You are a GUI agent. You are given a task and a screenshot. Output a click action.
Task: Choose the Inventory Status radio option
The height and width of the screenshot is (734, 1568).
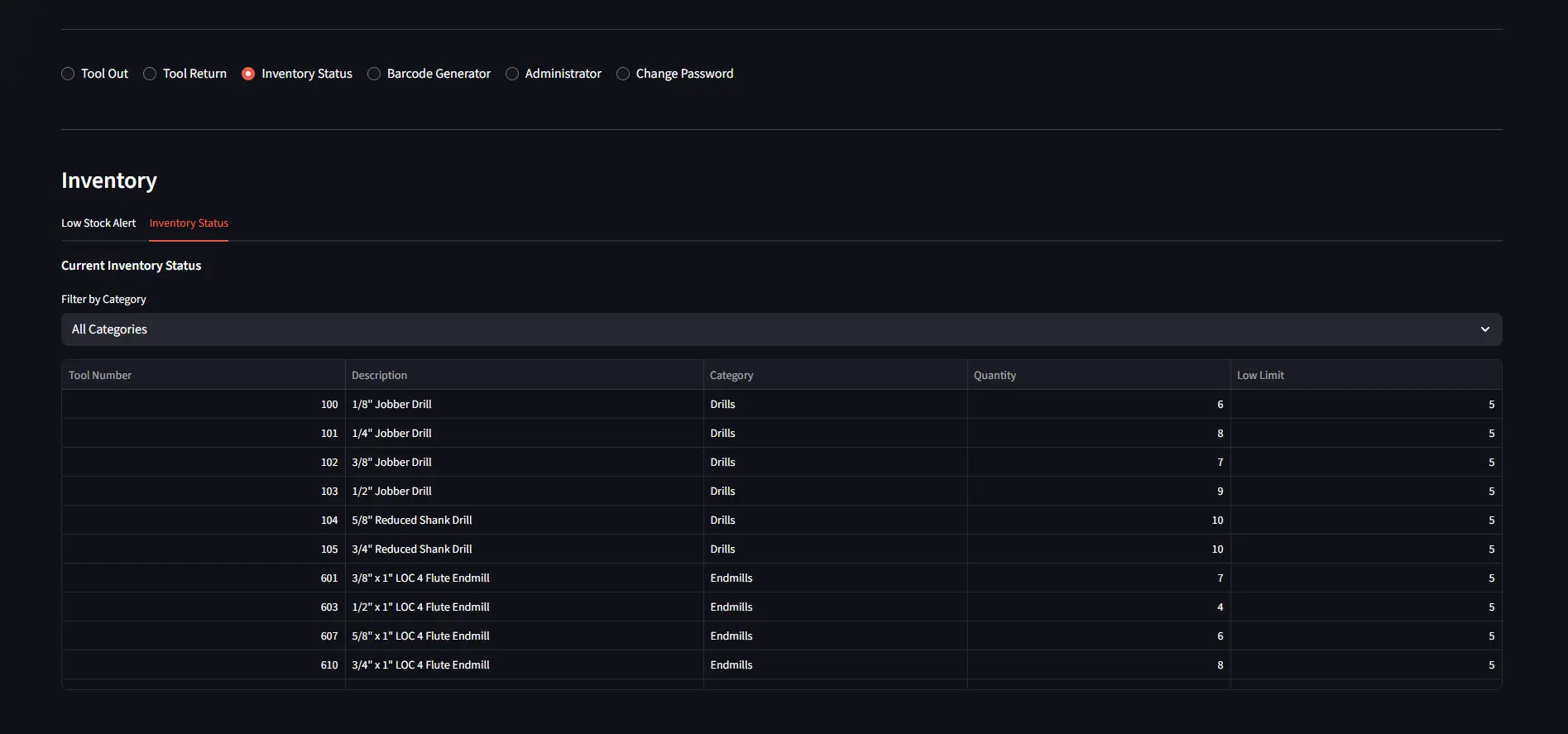tap(248, 74)
